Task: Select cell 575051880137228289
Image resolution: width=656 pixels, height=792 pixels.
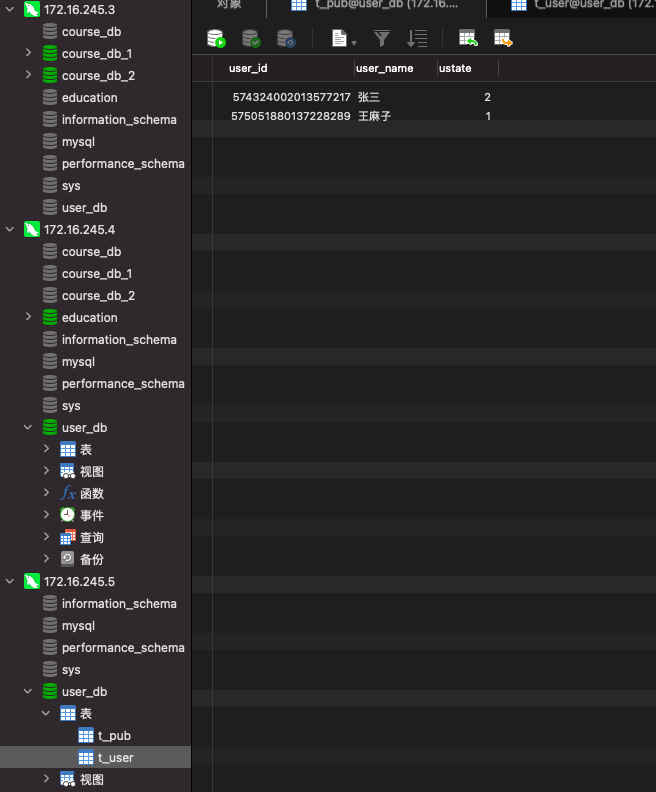Action: click(290, 116)
